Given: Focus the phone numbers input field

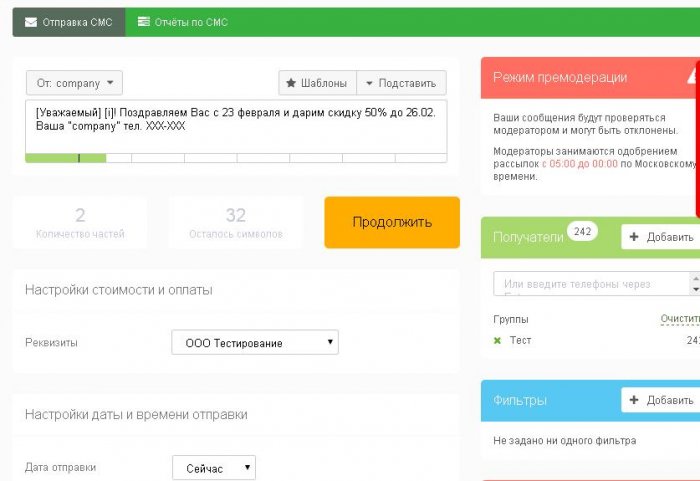Looking at the screenshot, I should [x=590, y=284].
